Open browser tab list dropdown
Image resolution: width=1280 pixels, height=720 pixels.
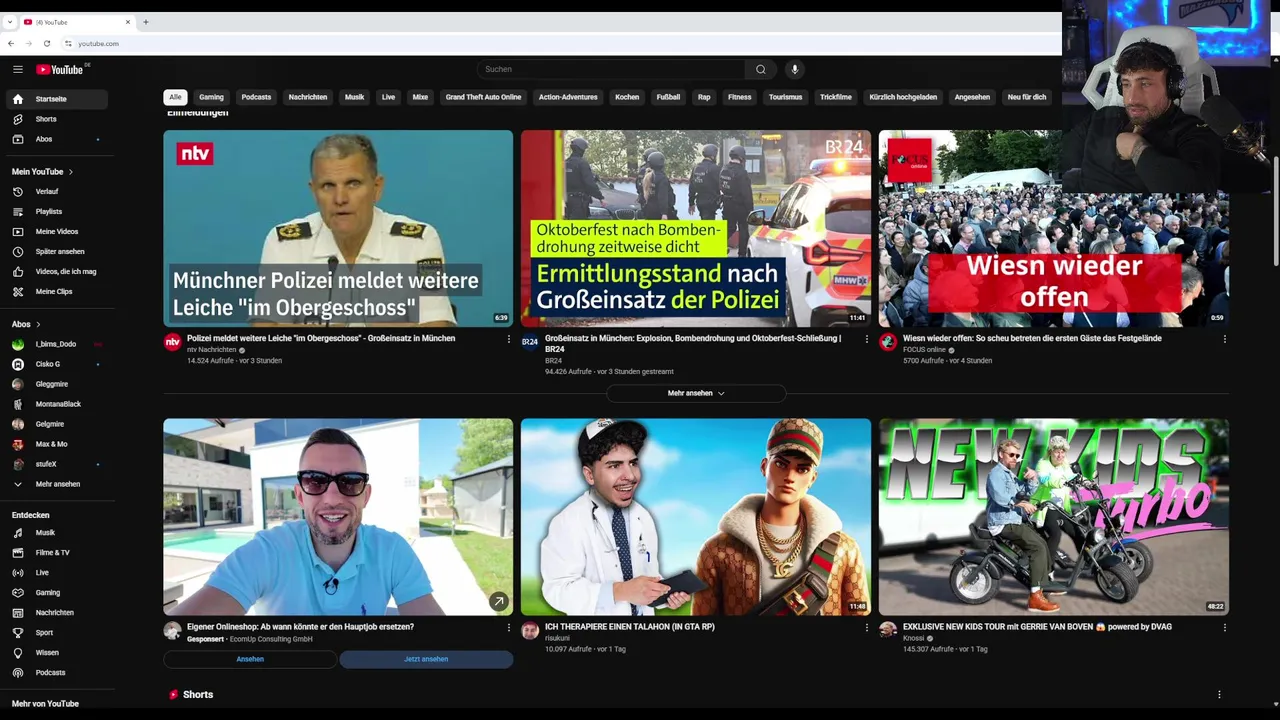point(10,22)
